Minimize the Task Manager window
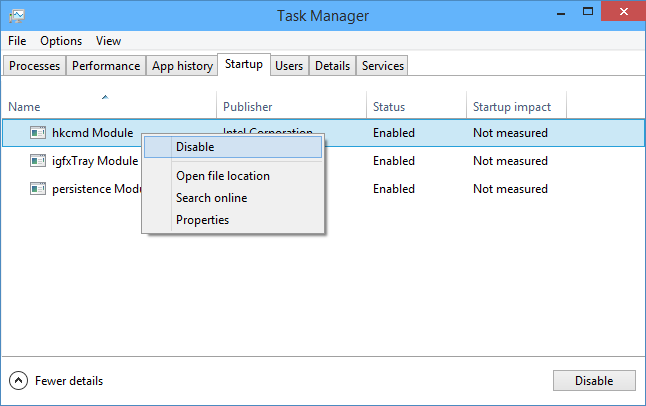Screen dimensions: 646x406 pos(561,12)
